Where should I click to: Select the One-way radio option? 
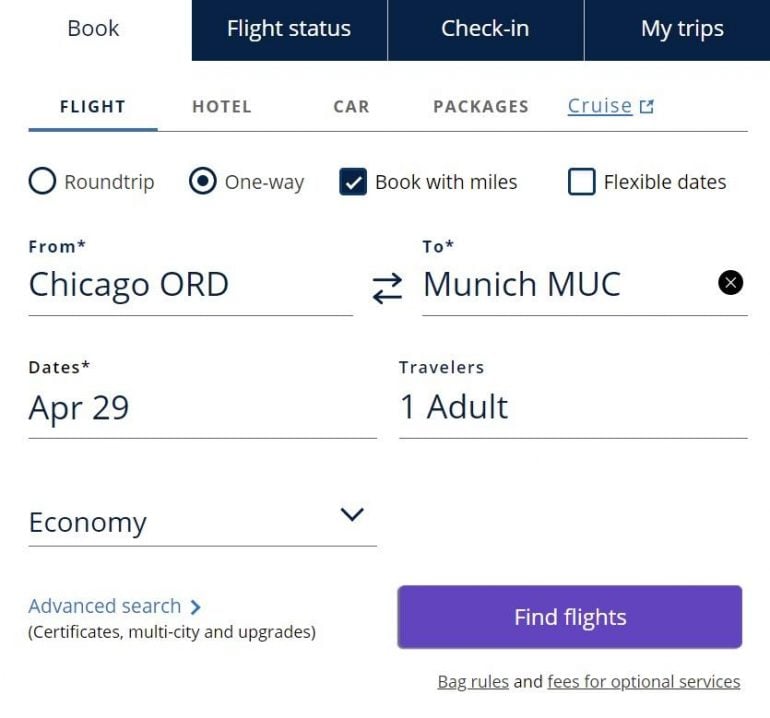pyautogui.click(x=202, y=182)
